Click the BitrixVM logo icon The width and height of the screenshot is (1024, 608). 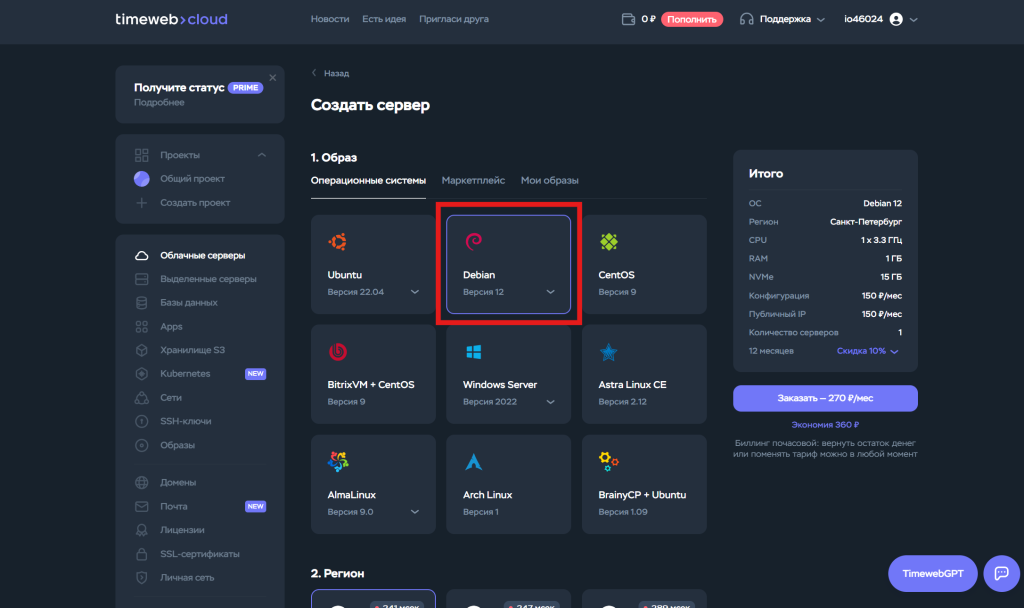(x=338, y=351)
